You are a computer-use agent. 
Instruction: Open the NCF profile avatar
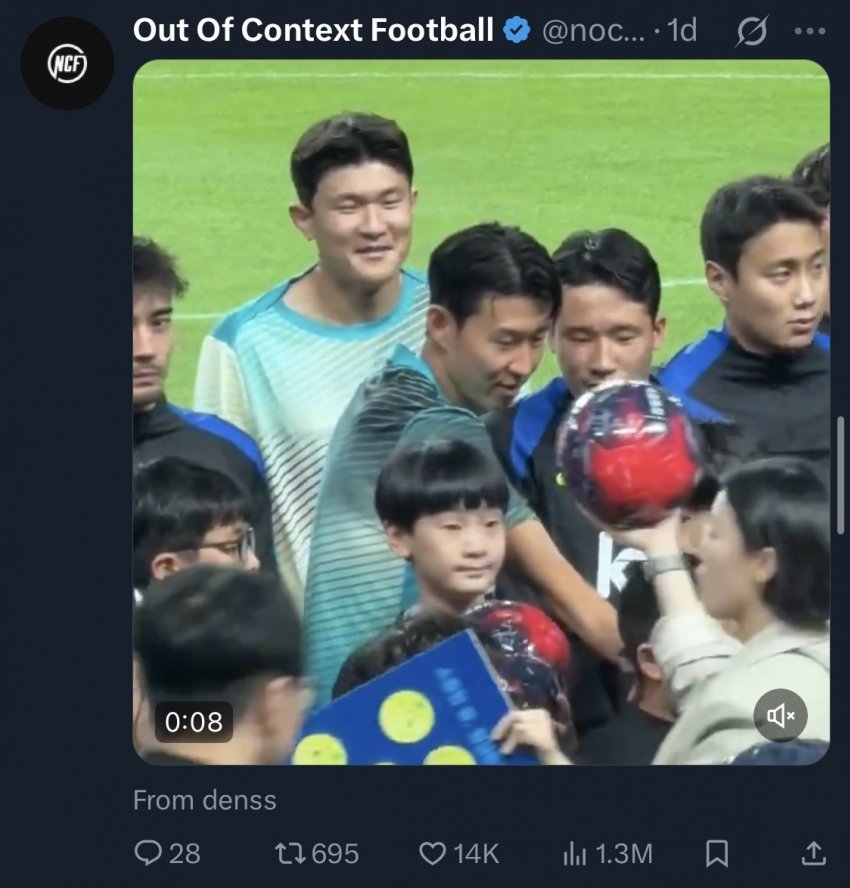click(x=67, y=63)
